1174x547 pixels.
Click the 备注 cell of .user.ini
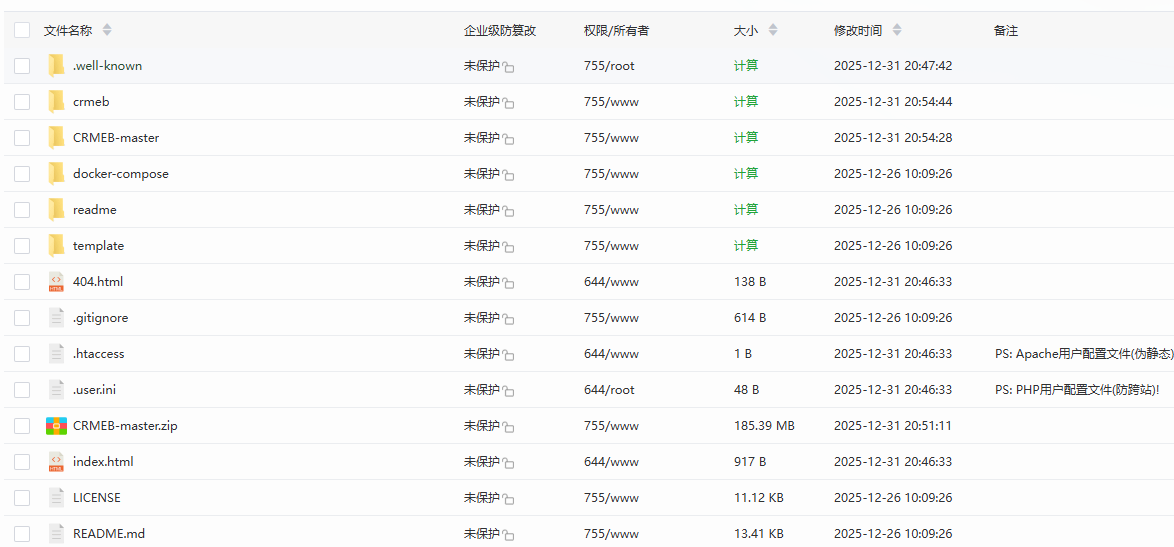[x=1076, y=390]
